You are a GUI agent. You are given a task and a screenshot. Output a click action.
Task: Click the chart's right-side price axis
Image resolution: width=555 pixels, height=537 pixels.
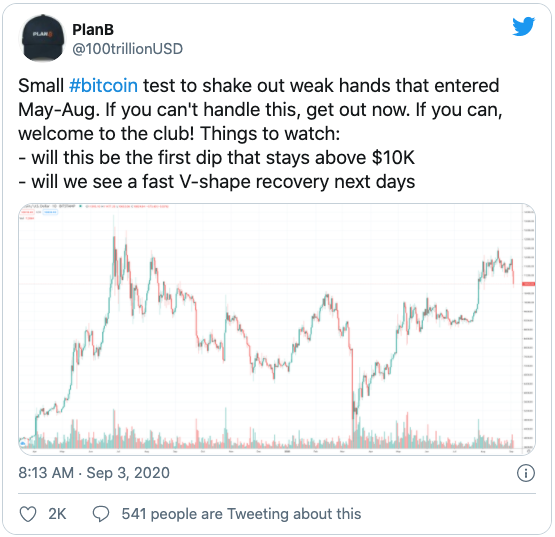(528, 327)
